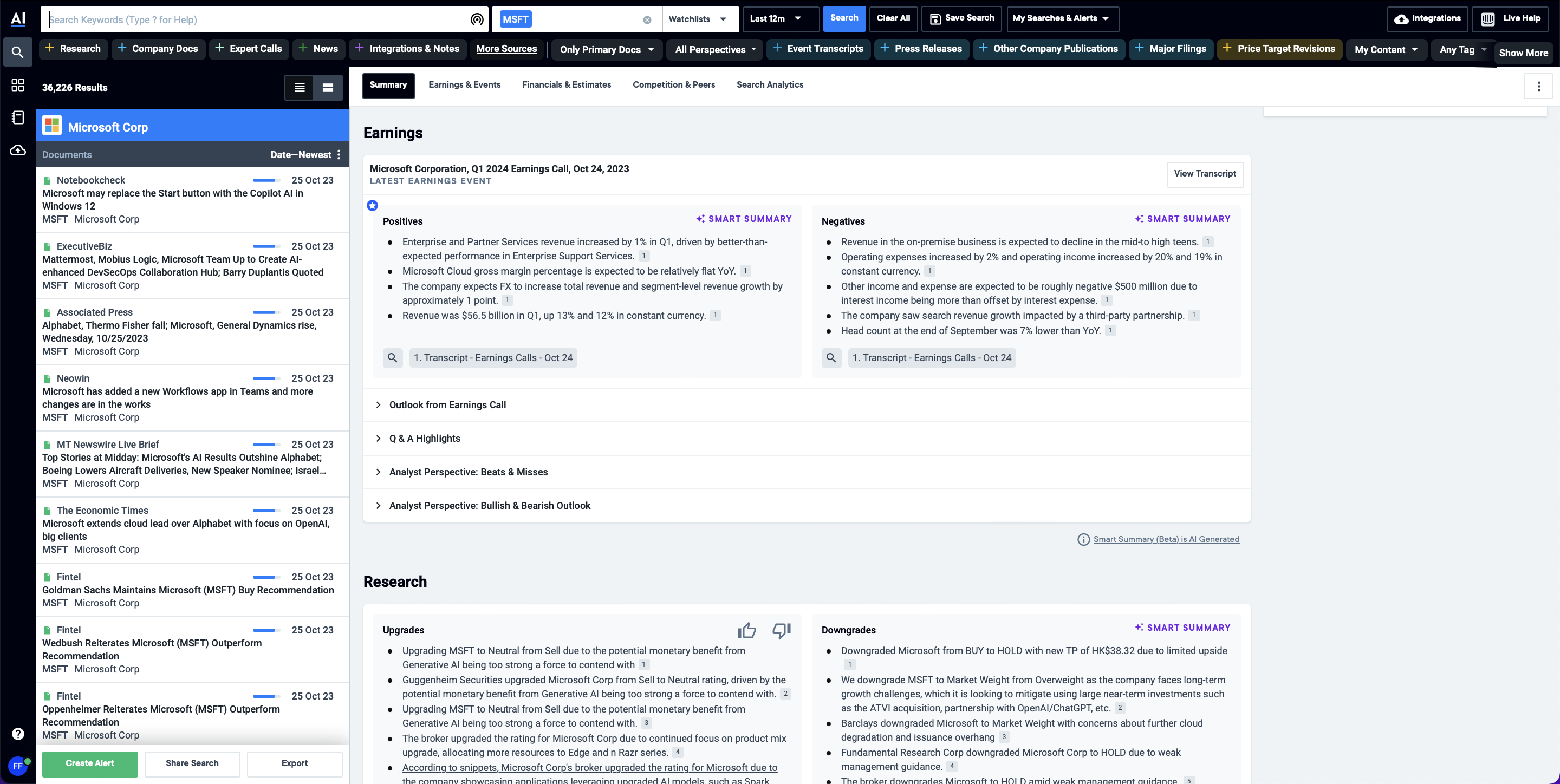Image resolution: width=1560 pixels, height=784 pixels.
Task: Click the magnifier icon under Positives
Action: [x=392, y=358]
